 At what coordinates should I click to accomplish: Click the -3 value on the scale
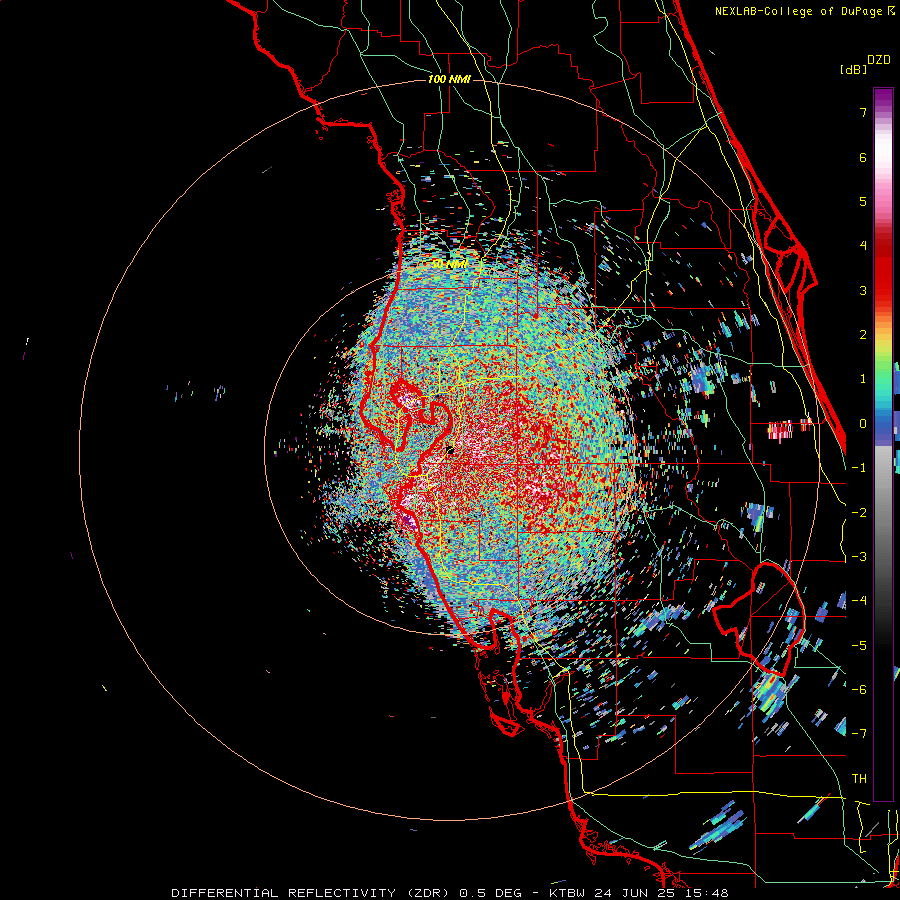[x=859, y=557]
